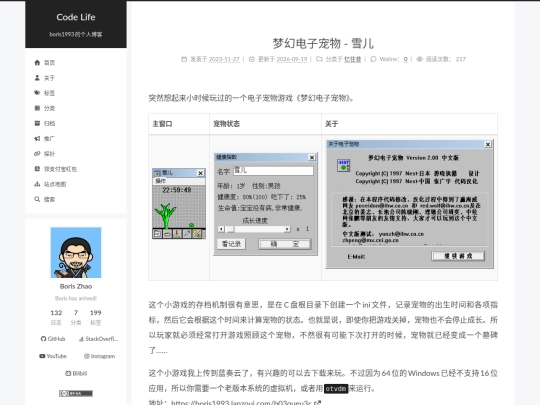Screen dimensions: 540x405
Task: Click the Boris Zhao avatar image
Action: (x=76, y=252)
